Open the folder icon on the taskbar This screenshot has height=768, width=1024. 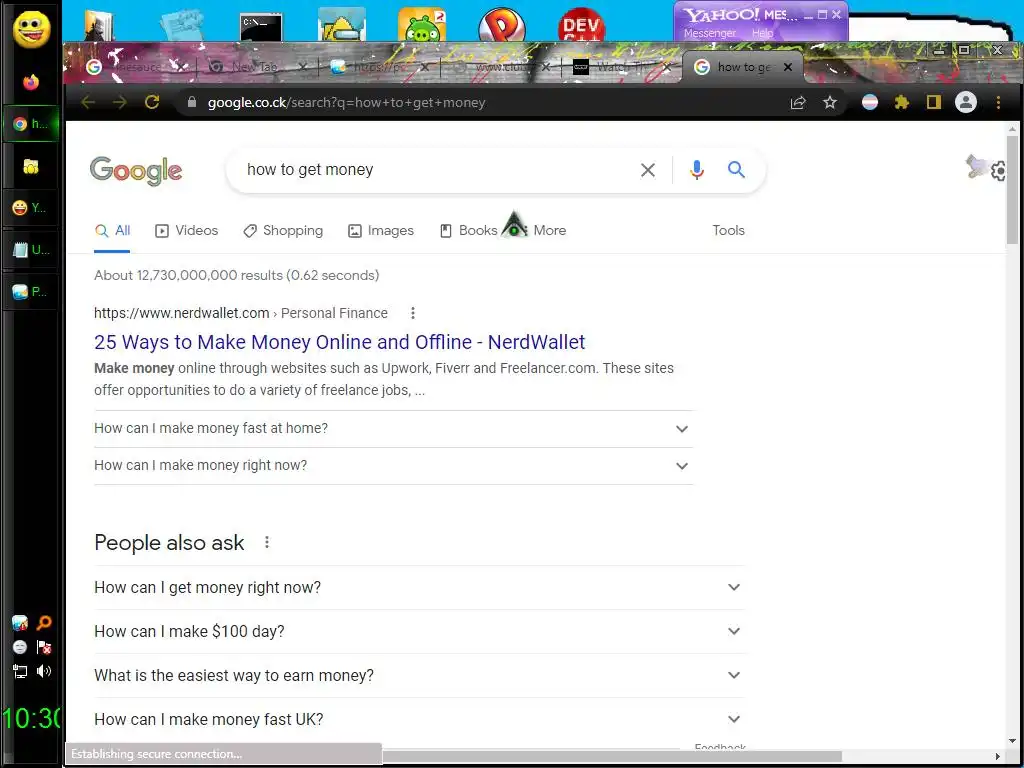click(x=31, y=167)
